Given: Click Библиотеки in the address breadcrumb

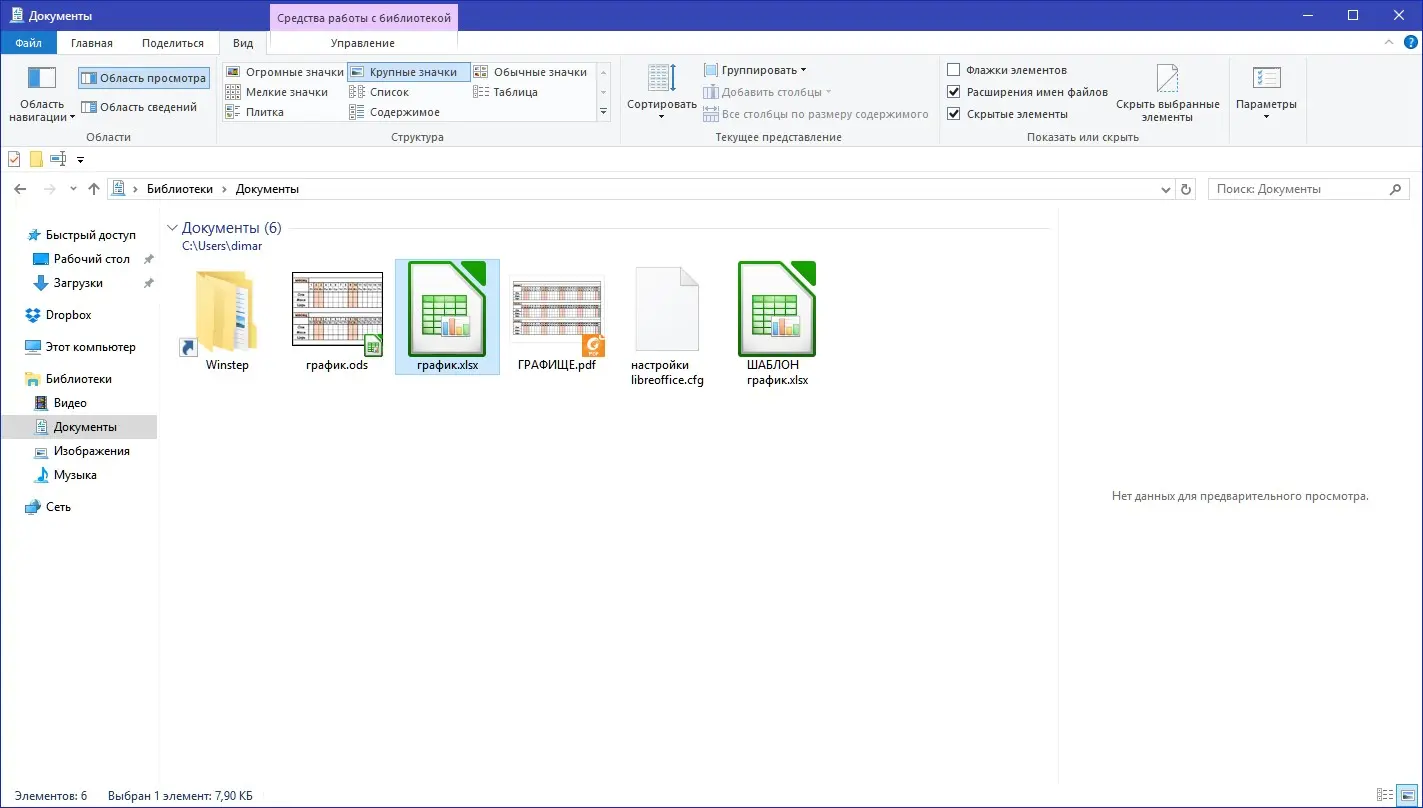Looking at the screenshot, I should coord(179,189).
